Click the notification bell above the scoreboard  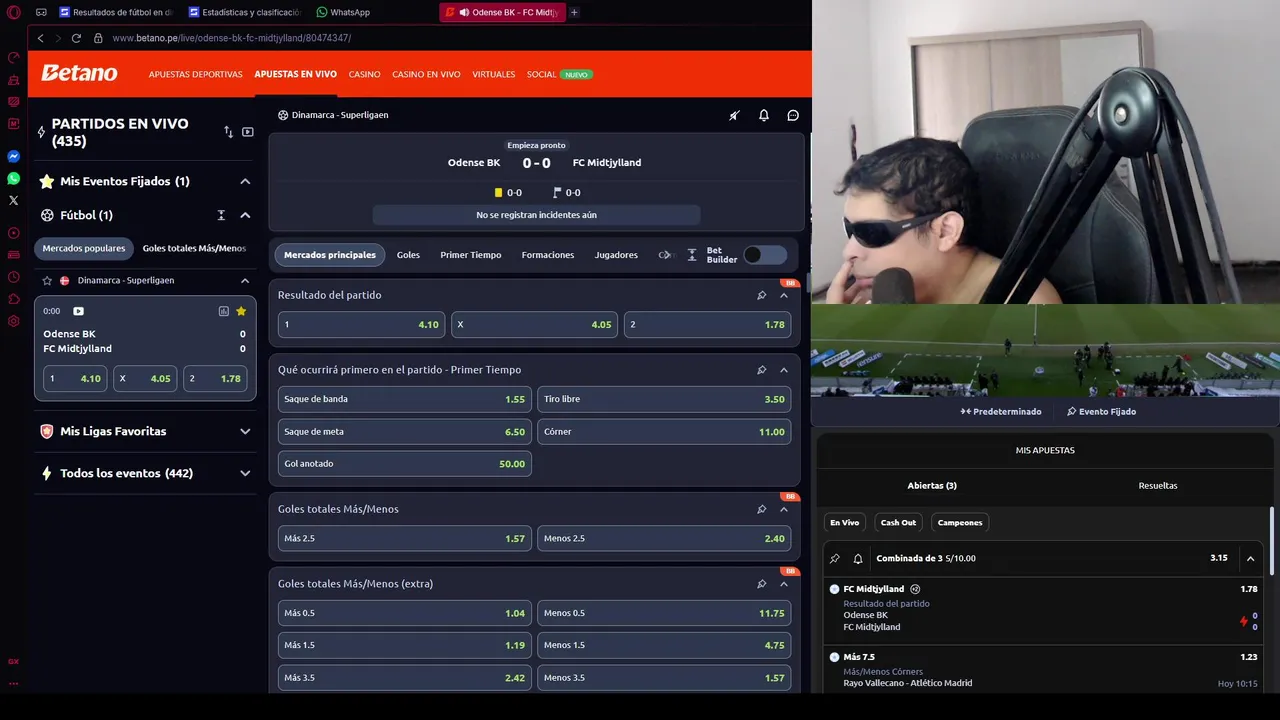point(764,115)
